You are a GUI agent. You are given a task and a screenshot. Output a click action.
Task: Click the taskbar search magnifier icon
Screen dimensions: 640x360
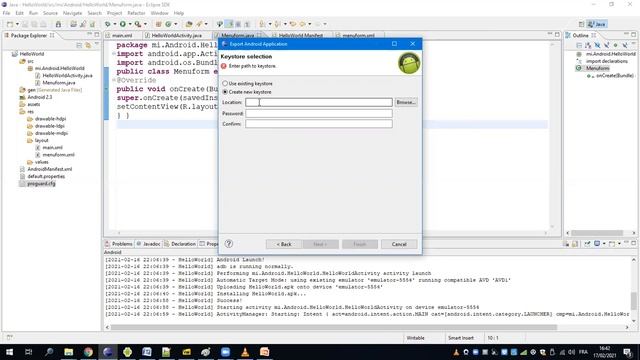point(49,352)
